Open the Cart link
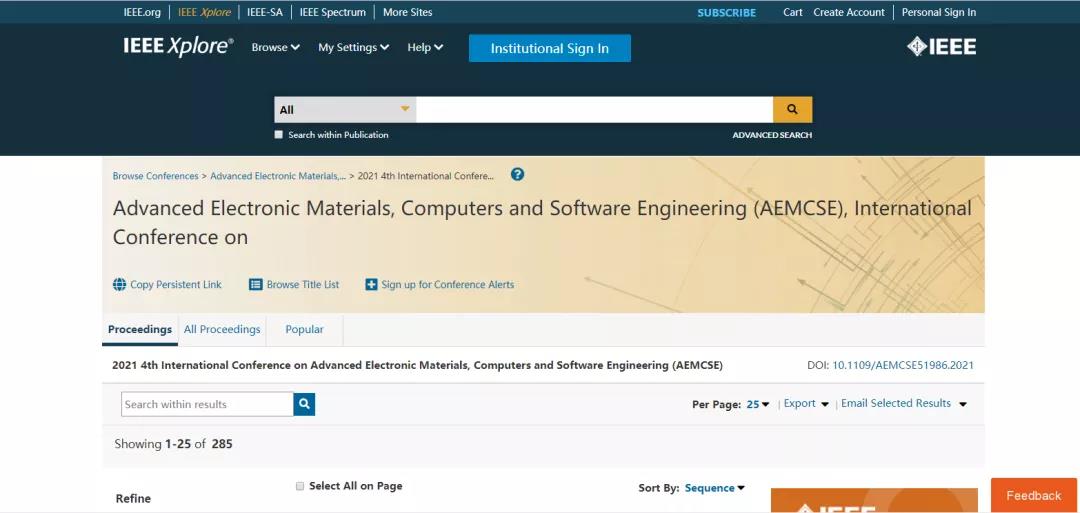The width and height of the screenshot is (1080, 513). [793, 12]
